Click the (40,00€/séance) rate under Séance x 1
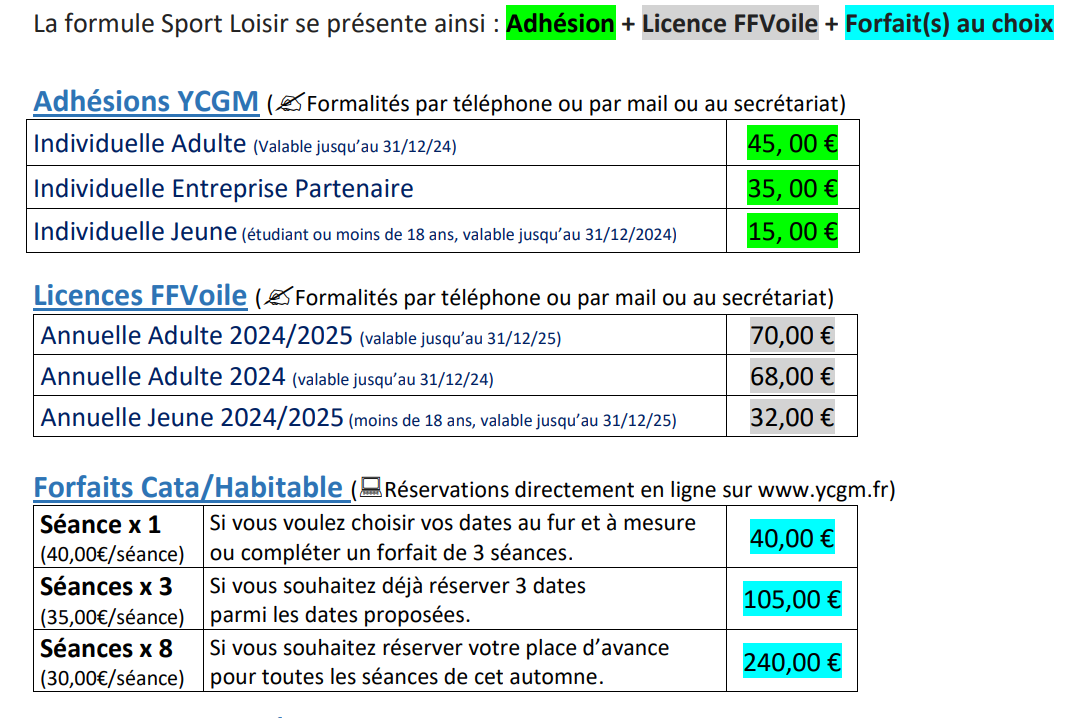This screenshot has height=718, width=1072. click(112, 554)
